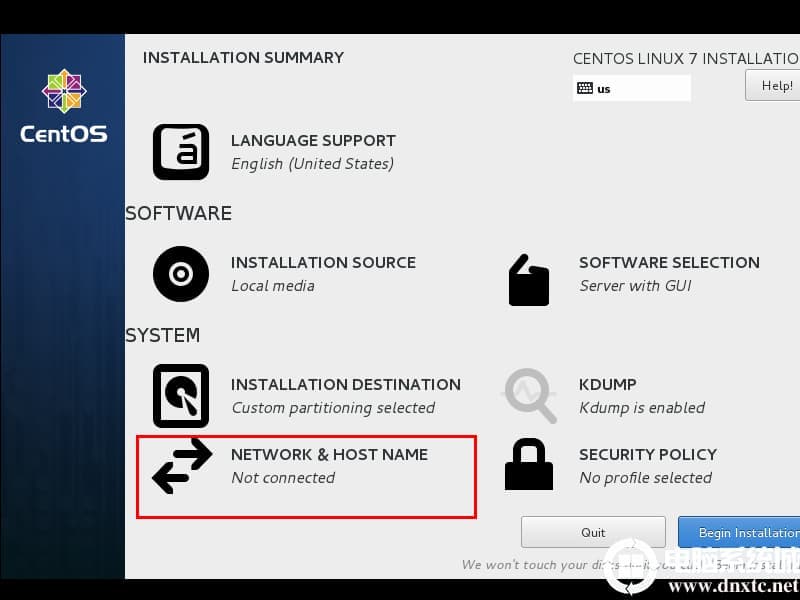Viewport: 800px width, 600px height.
Task: Open the Installation Source disc icon
Action: 181,274
